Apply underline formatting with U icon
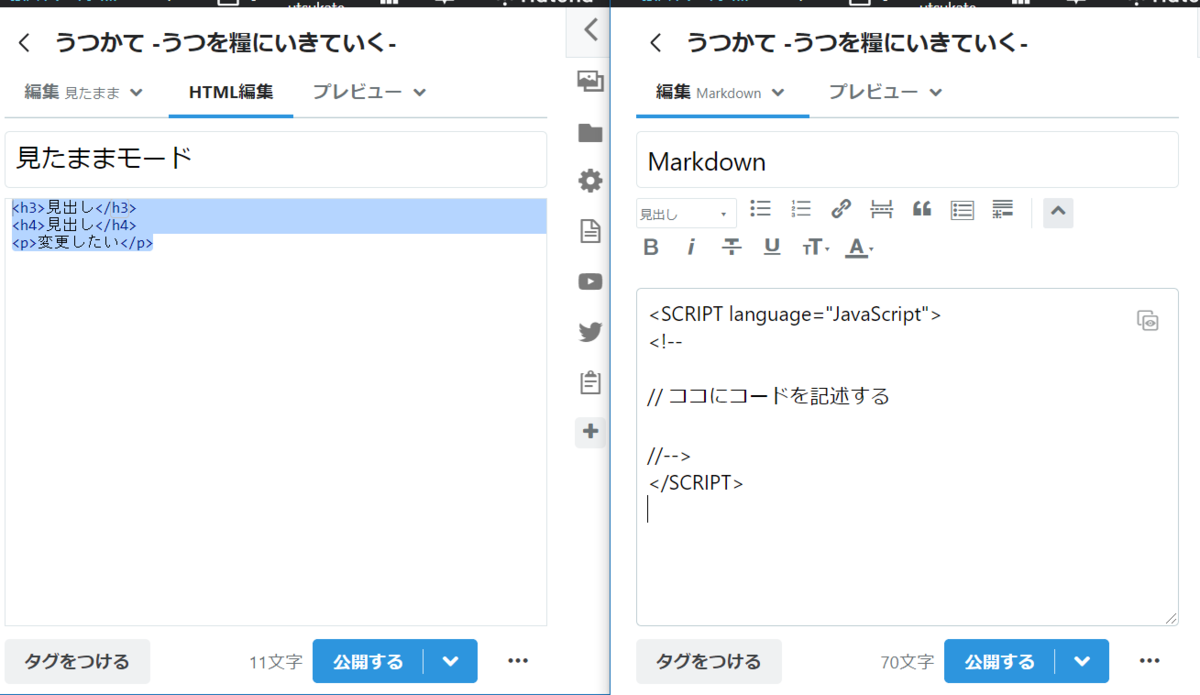The height and width of the screenshot is (695, 1200). pyautogui.click(x=772, y=247)
